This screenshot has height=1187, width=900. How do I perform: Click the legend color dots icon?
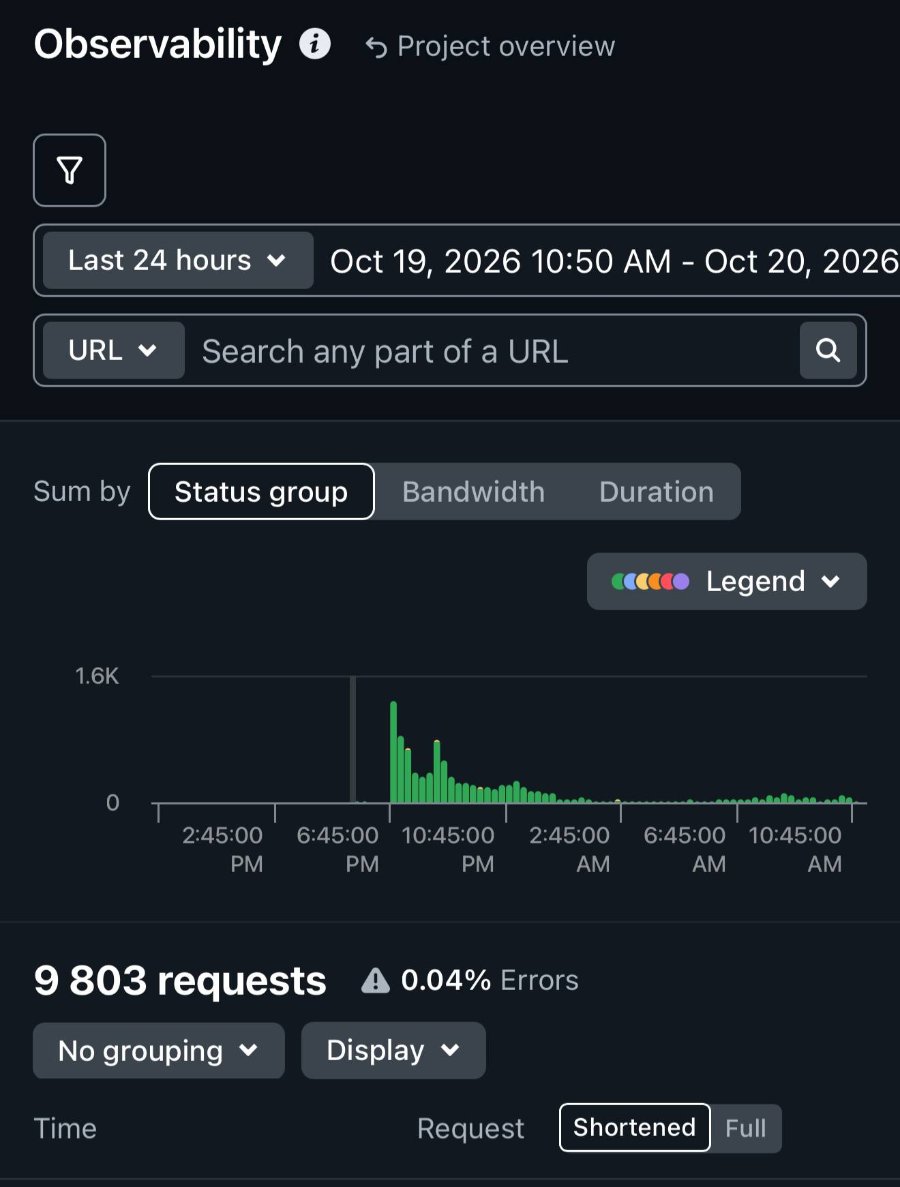[650, 581]
